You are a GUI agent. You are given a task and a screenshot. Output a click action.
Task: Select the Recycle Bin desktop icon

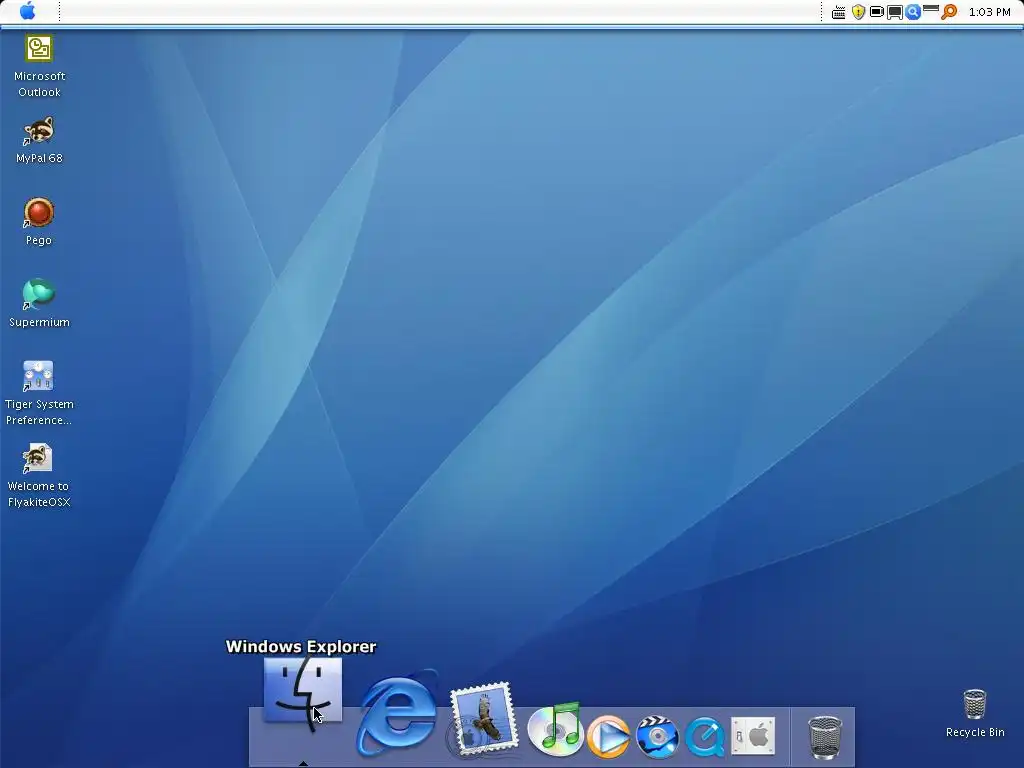(x=974, y=705)
